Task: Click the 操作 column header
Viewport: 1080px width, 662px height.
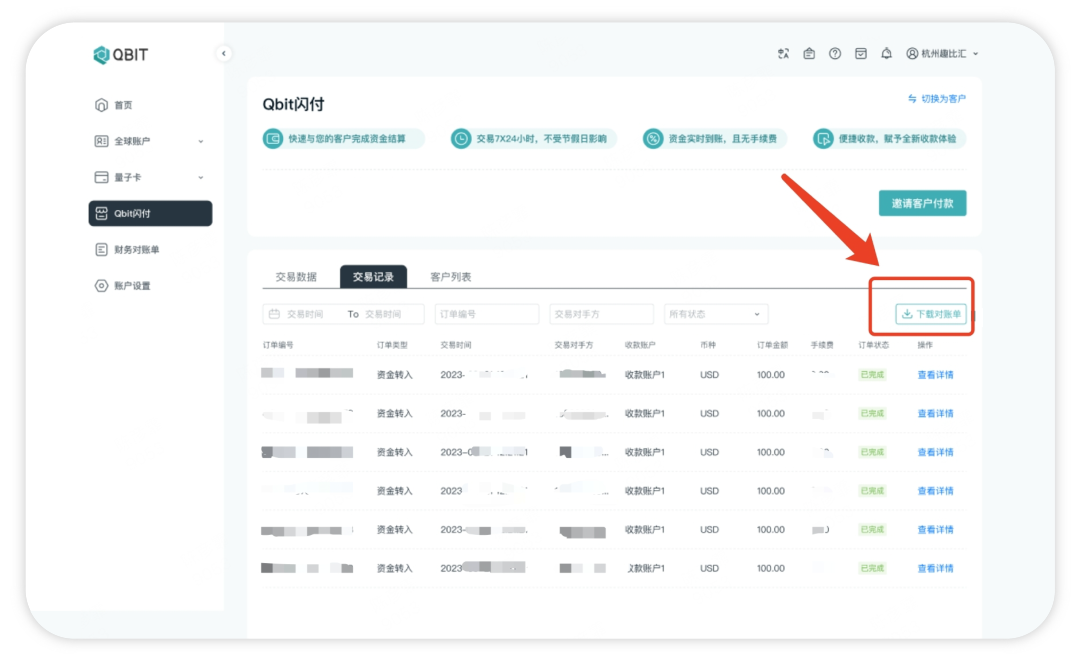Action: point(925,345)
